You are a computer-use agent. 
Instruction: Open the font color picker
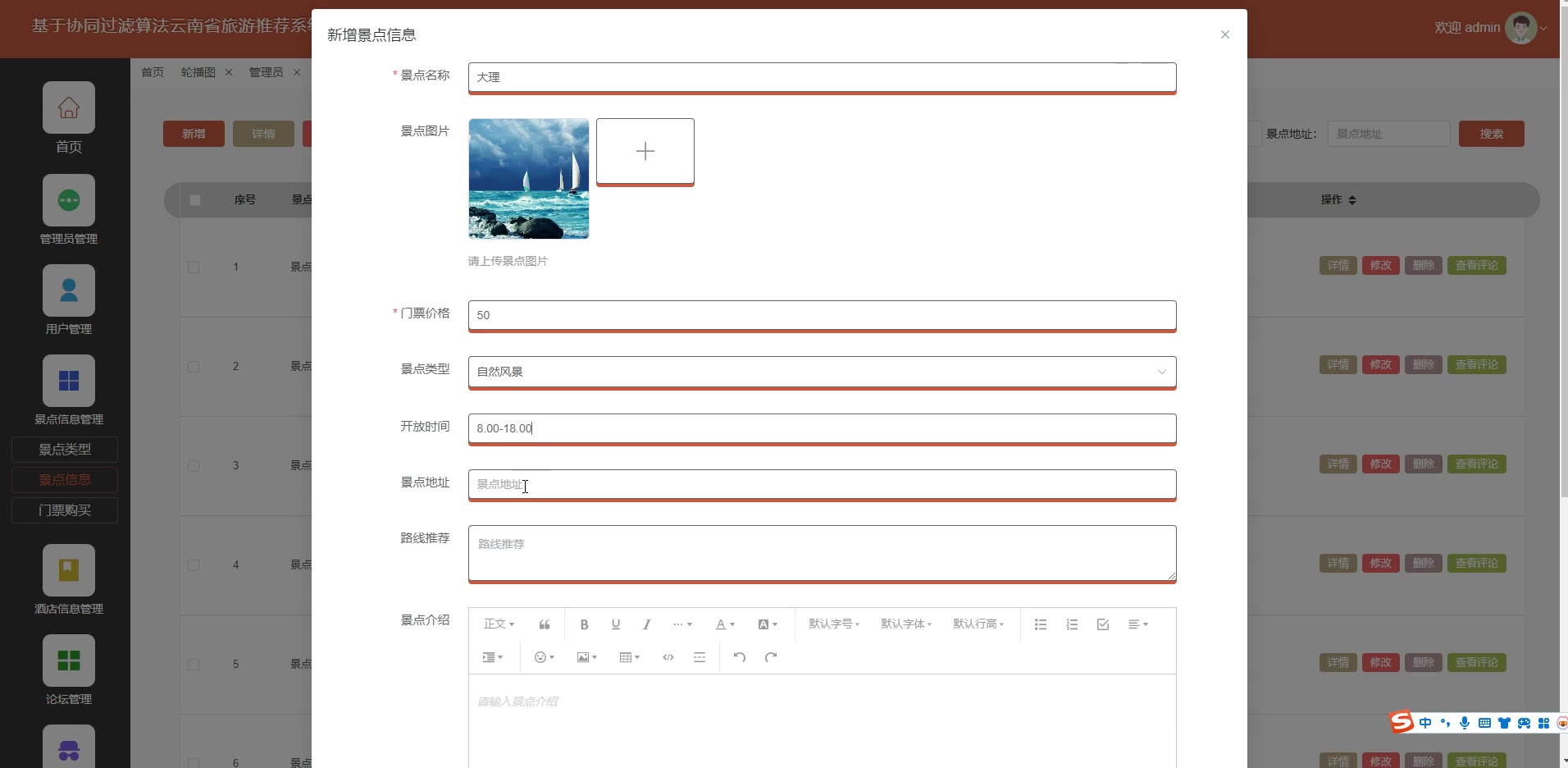tap(725, 624)
